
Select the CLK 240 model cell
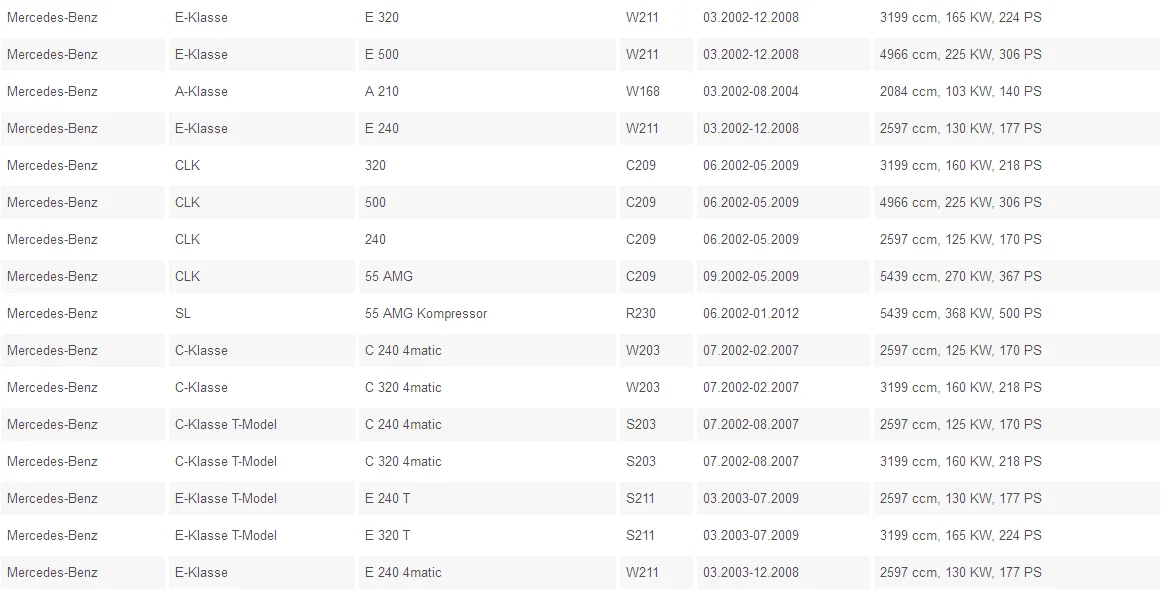point(487,239)
